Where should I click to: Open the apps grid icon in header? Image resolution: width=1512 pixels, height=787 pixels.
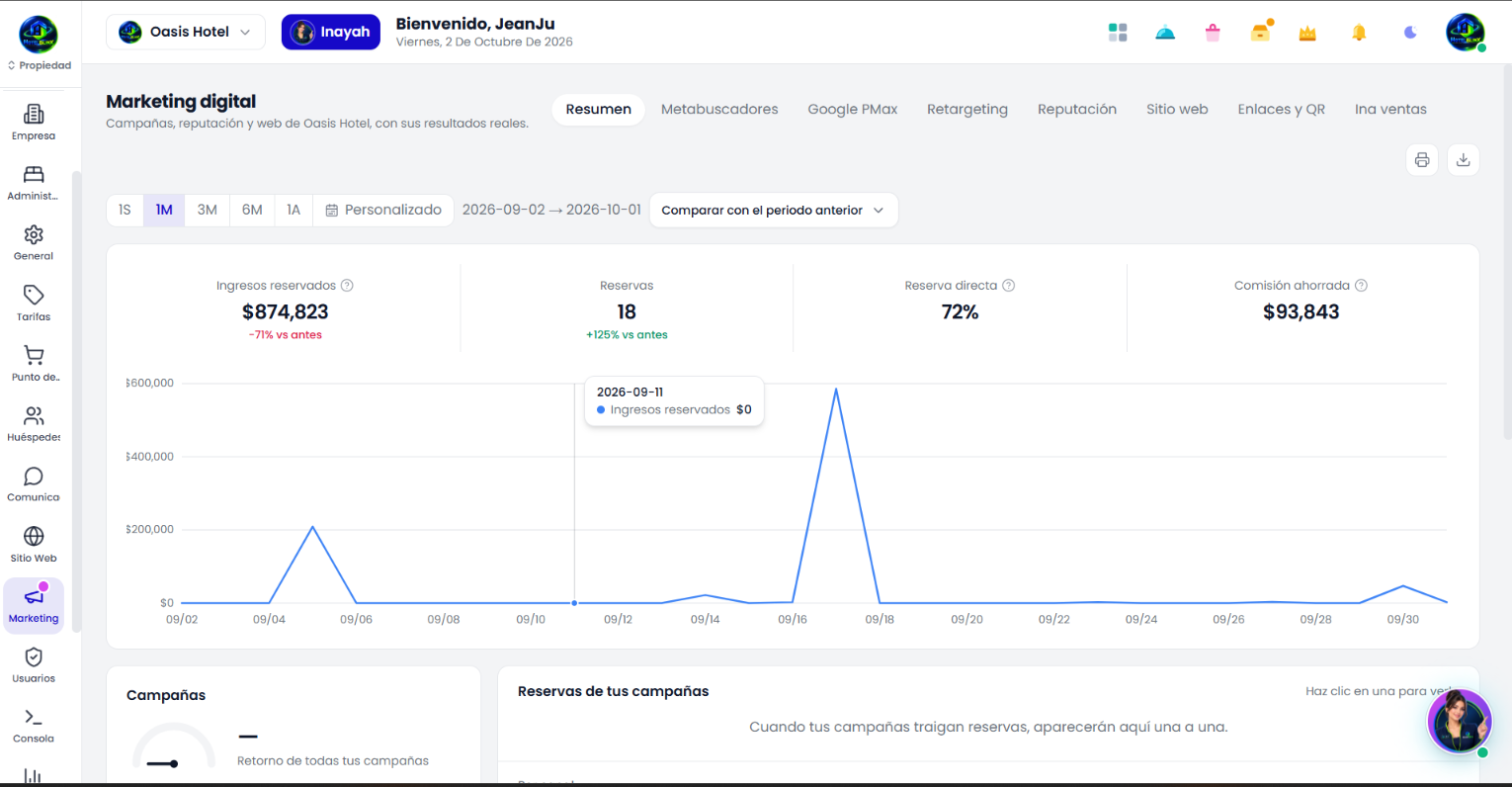(x=1118, y=33)
